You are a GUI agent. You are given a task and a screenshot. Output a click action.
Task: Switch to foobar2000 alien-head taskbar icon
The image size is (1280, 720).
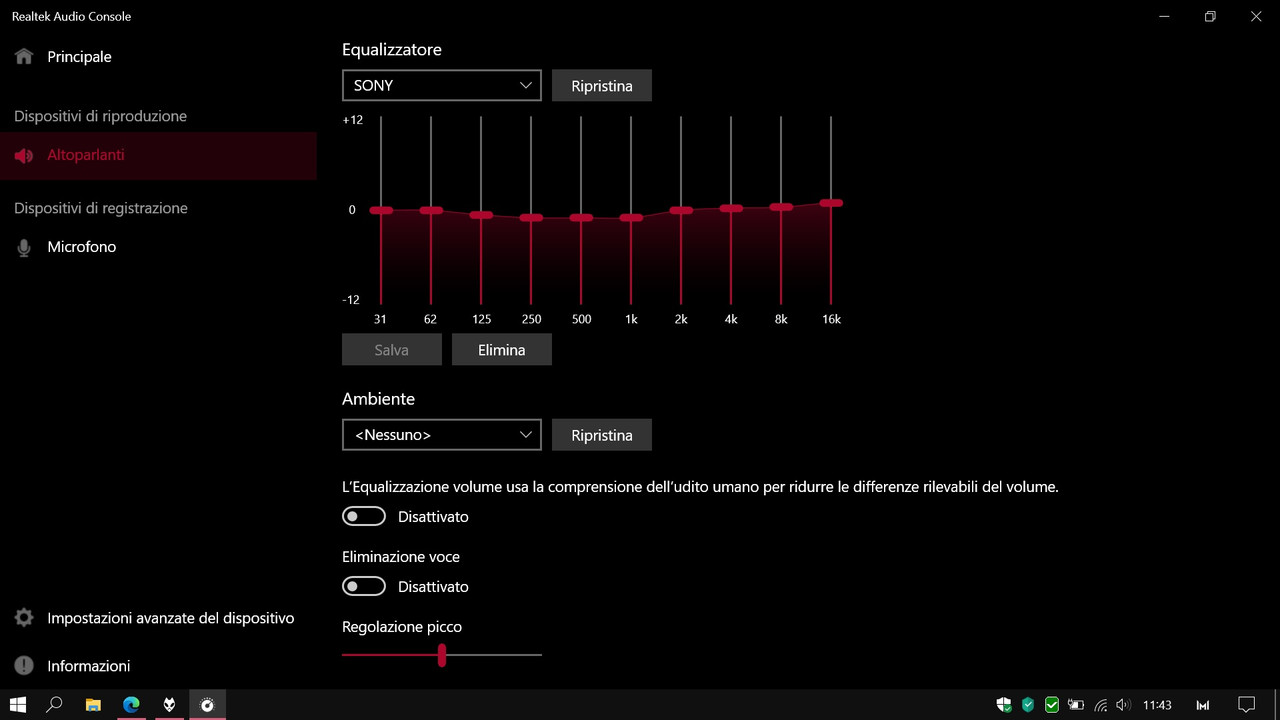(169, 705)
